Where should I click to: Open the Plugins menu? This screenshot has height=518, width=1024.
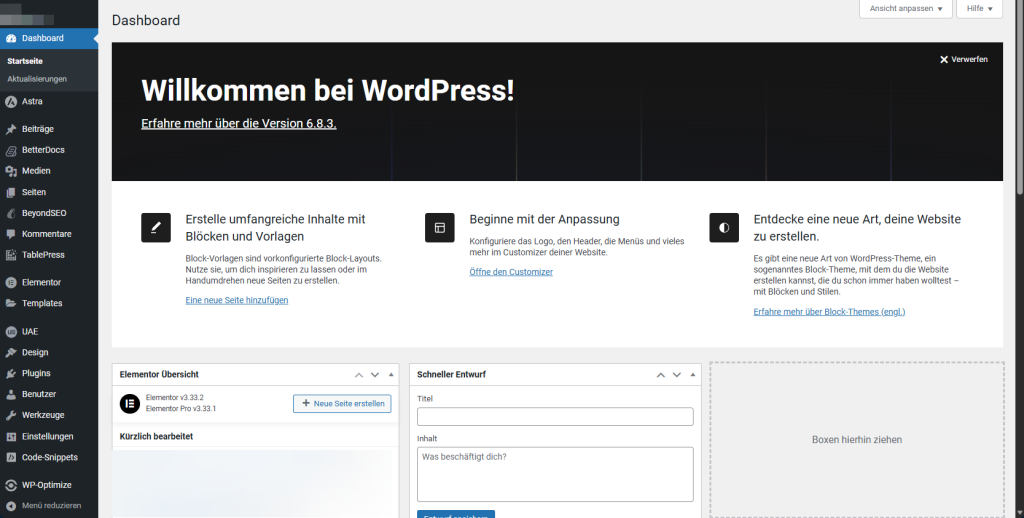(49, 374)
